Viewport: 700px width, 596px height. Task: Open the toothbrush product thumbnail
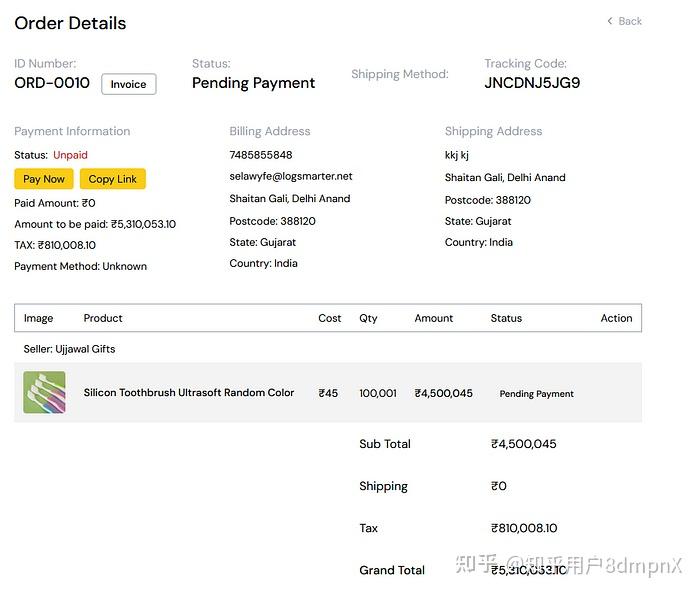point(44,392)
